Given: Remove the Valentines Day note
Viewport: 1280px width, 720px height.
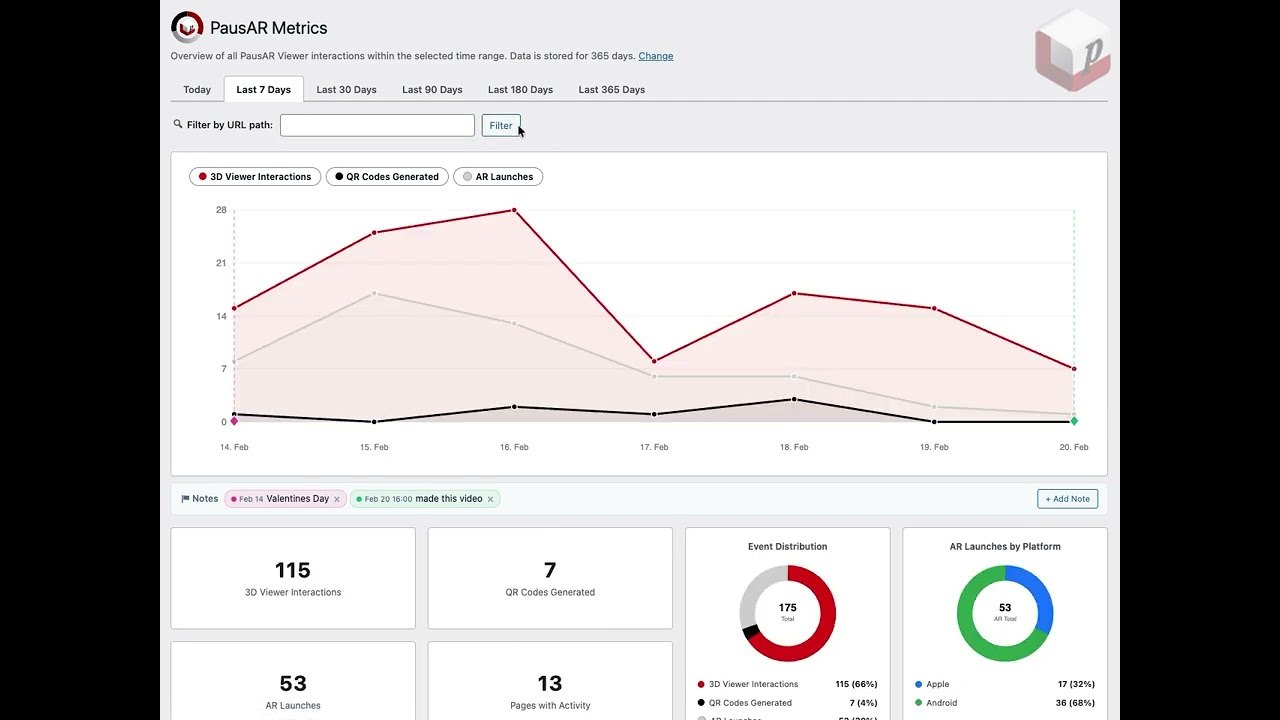Looking at the screenshot, I should pos(337,499).
